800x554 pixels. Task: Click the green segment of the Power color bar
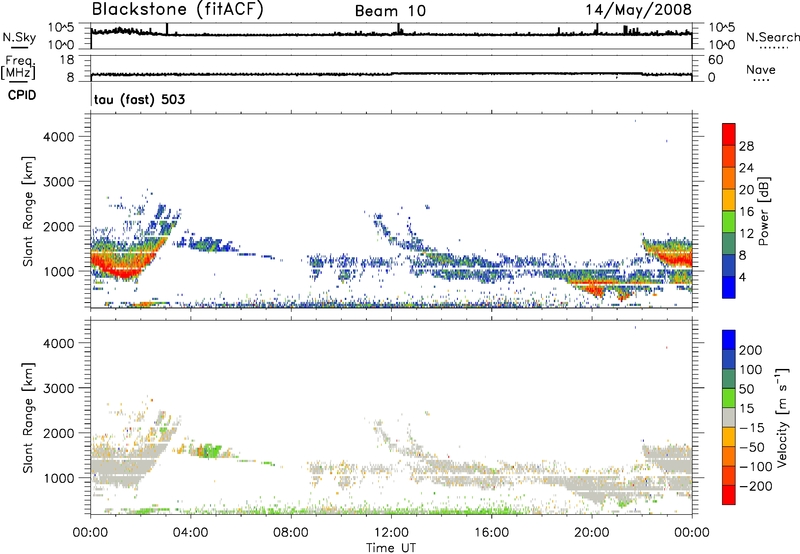tap(729, 221)
